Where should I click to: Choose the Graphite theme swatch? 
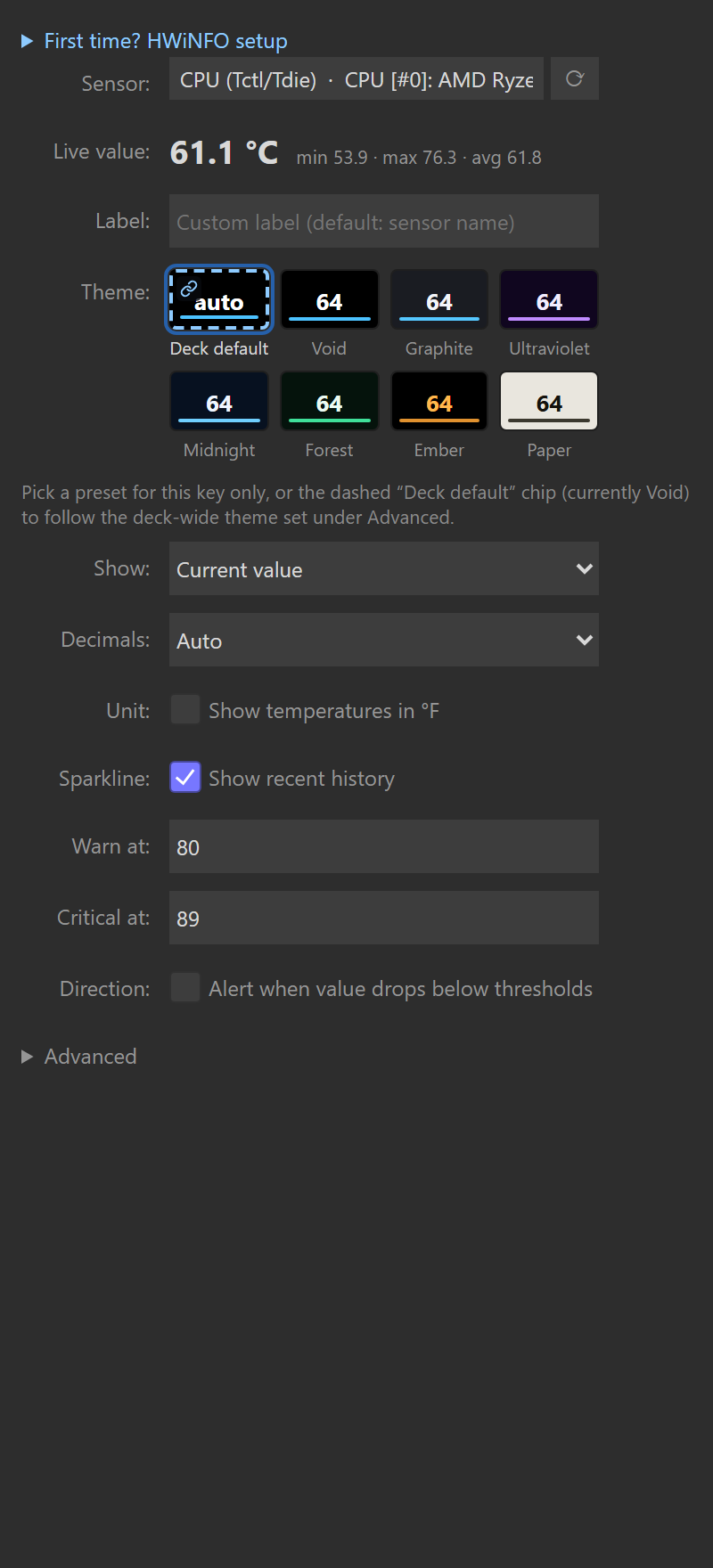point(439,299)
